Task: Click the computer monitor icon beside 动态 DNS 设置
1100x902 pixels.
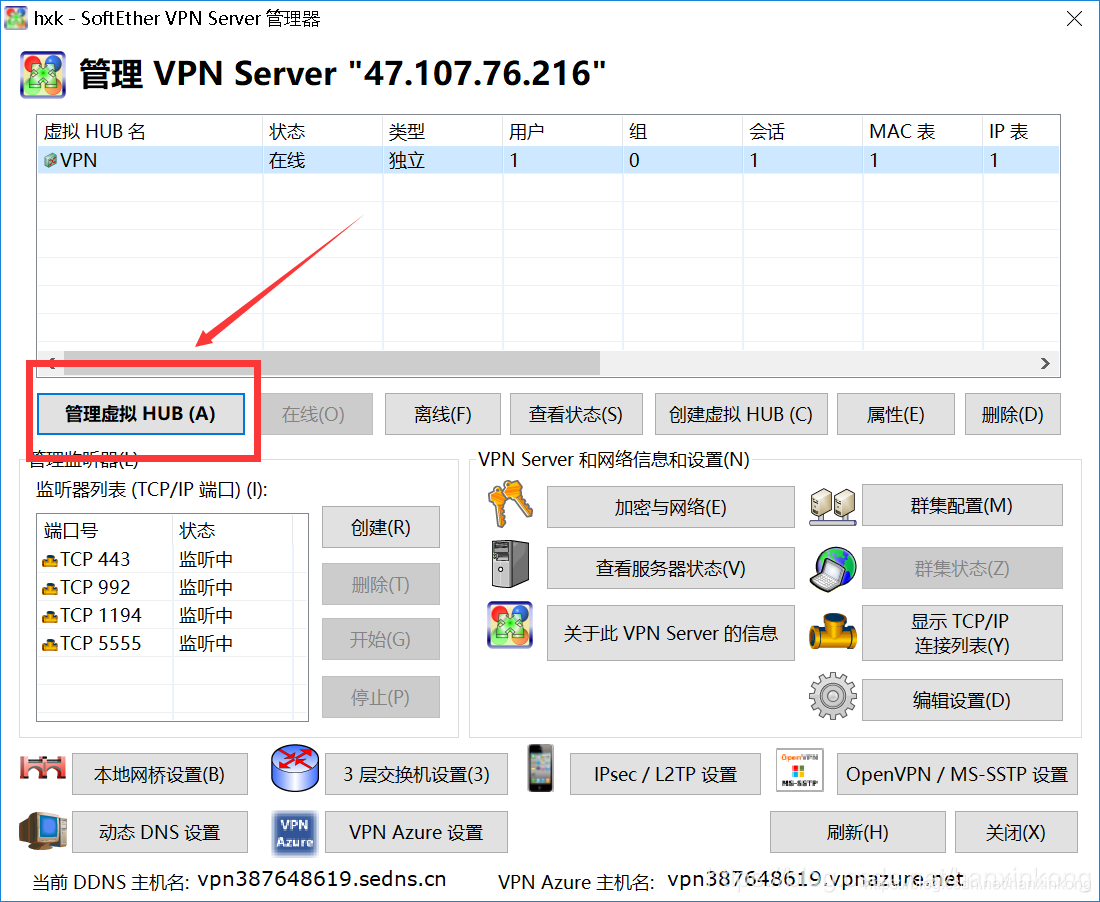Action: coord(43,831)
